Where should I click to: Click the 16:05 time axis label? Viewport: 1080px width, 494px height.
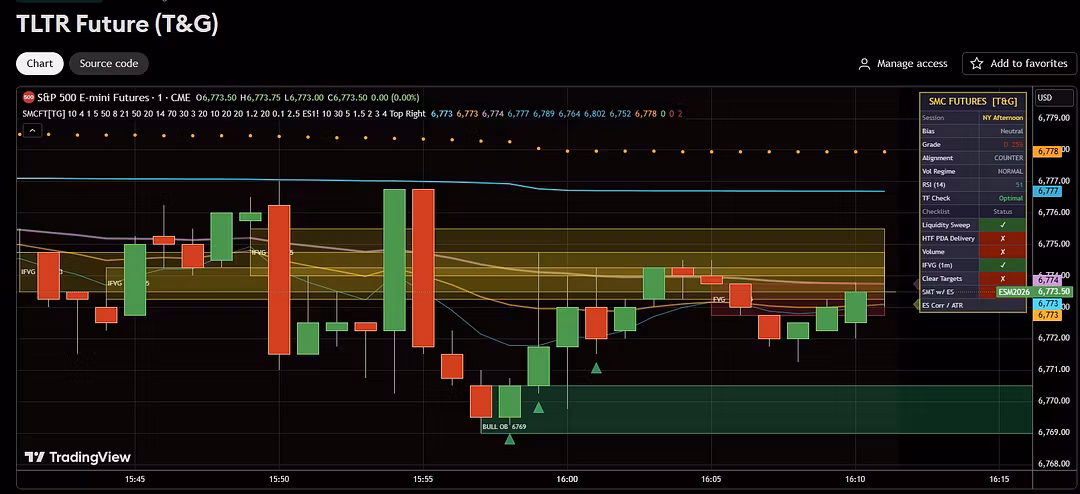711,478
